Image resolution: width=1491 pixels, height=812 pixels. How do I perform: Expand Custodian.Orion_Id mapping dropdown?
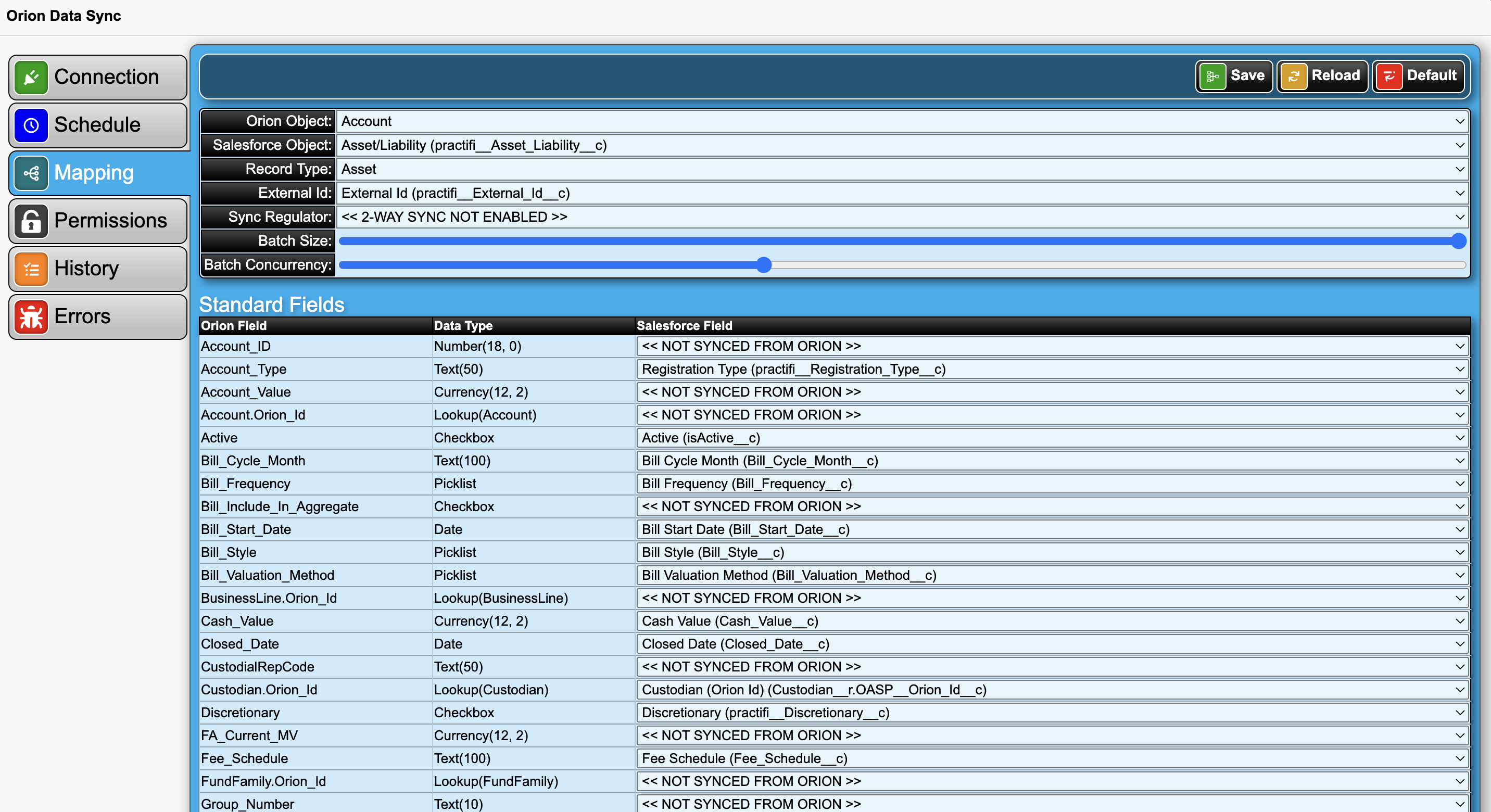[1052, 690]
